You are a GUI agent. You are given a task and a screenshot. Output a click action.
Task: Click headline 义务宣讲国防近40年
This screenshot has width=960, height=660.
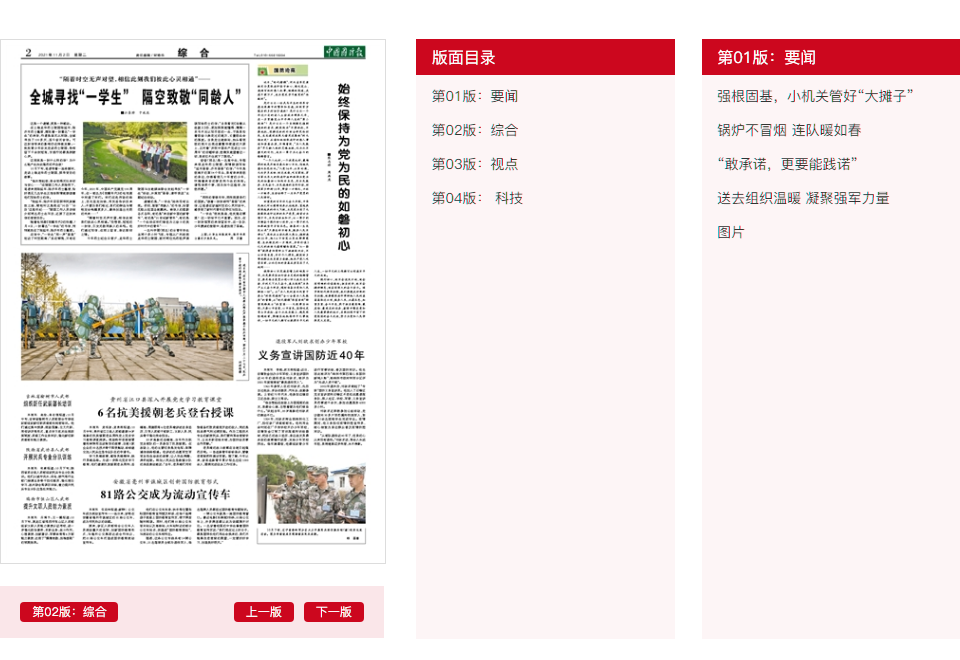point(311,355)
